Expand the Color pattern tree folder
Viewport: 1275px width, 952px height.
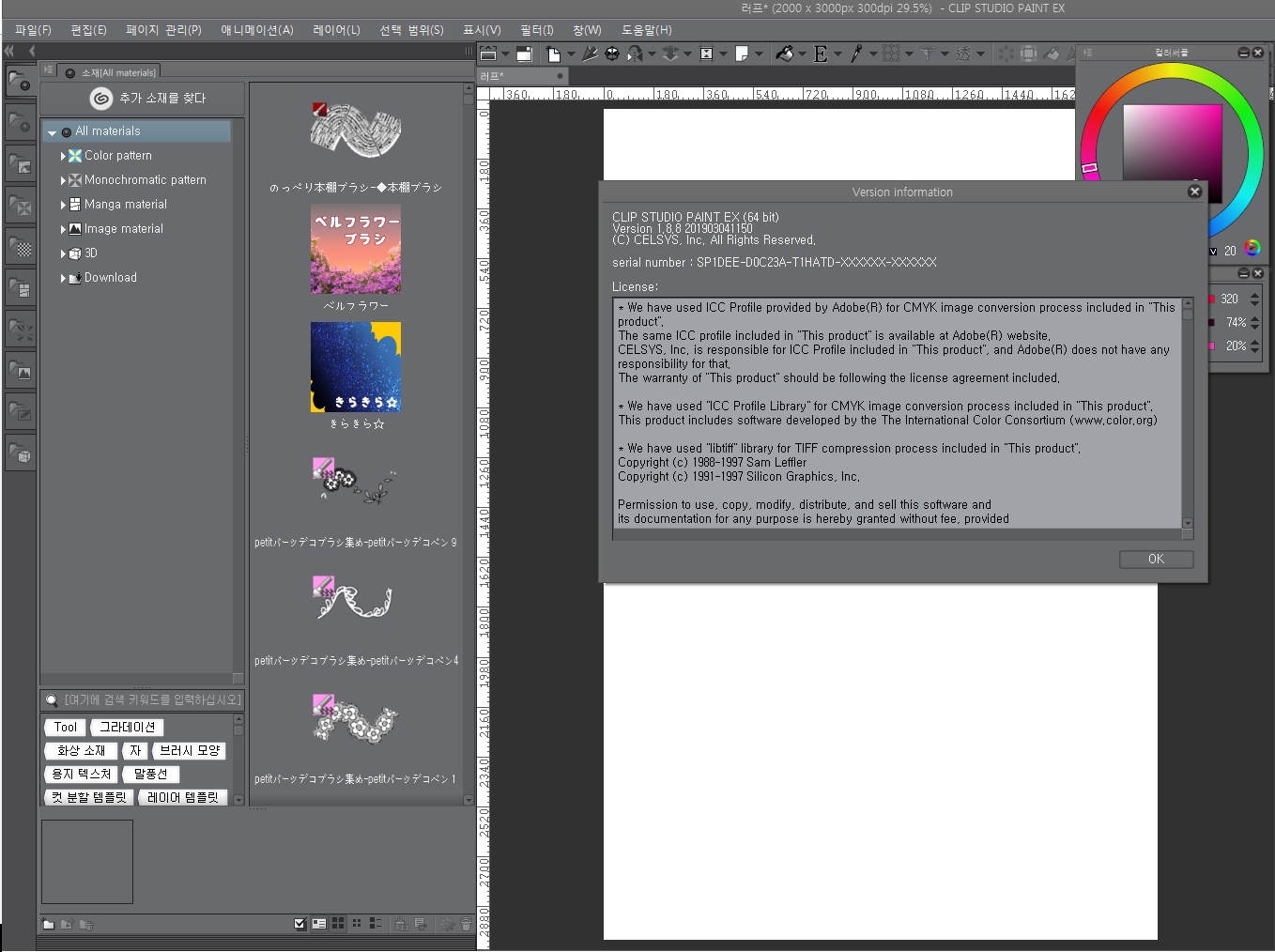click(63, 156)
